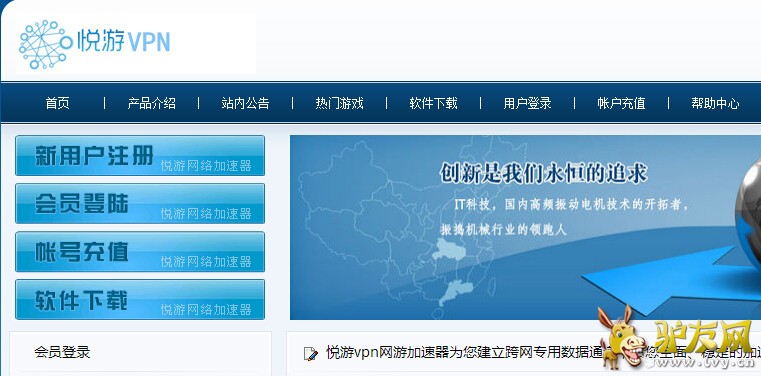Click the 会员登录 panel heading

[62, 352]
